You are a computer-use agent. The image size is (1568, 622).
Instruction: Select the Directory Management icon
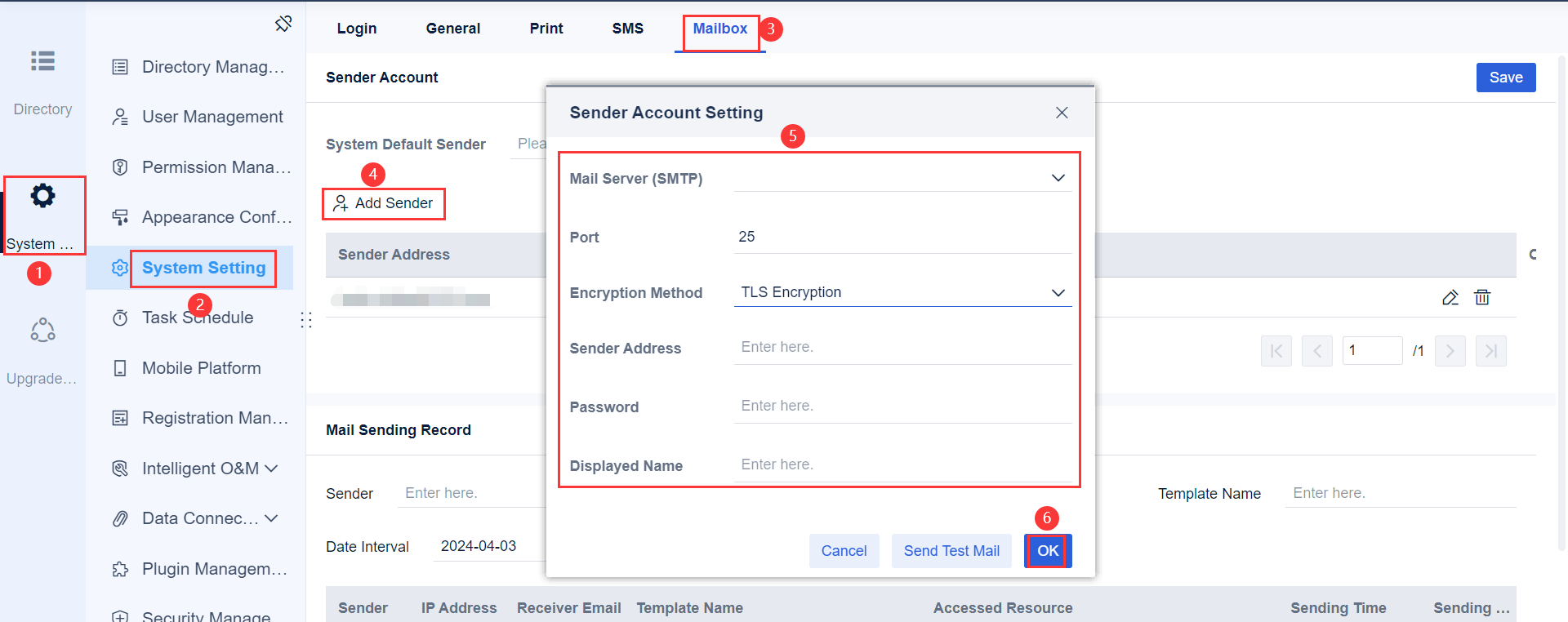coord(121,67)
